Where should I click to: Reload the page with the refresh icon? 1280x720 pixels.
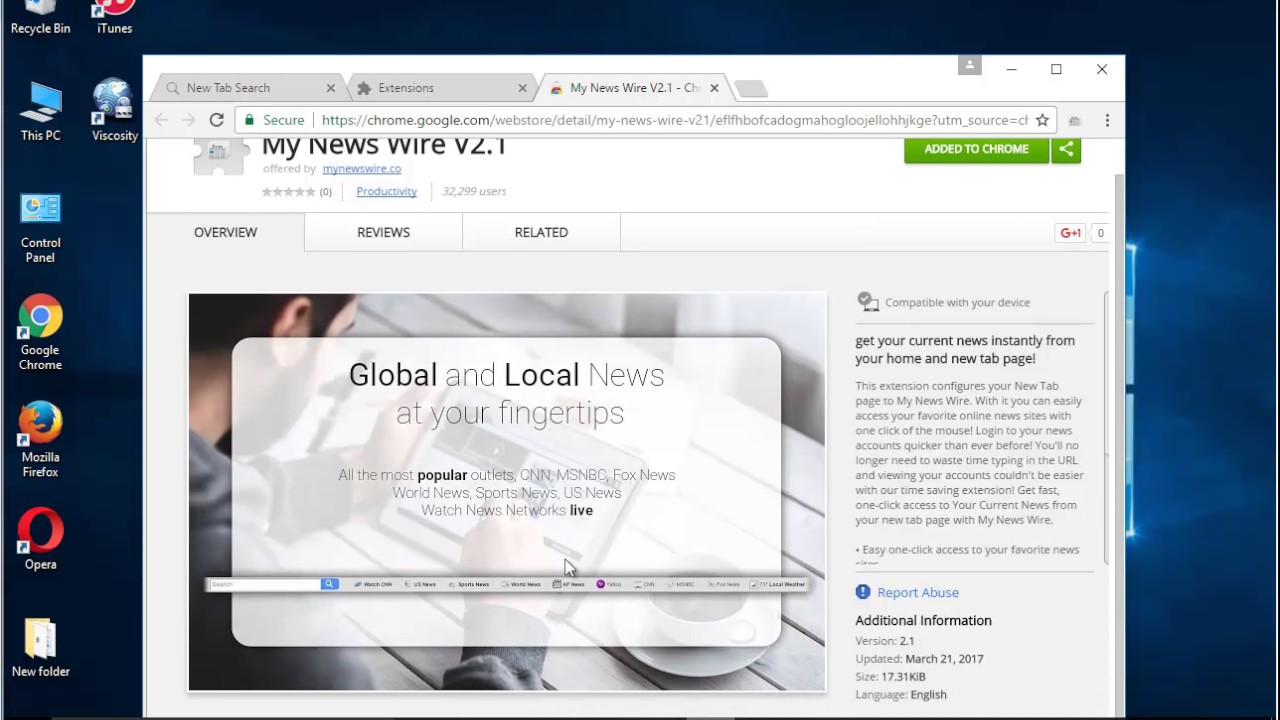(x=216, y=120)
